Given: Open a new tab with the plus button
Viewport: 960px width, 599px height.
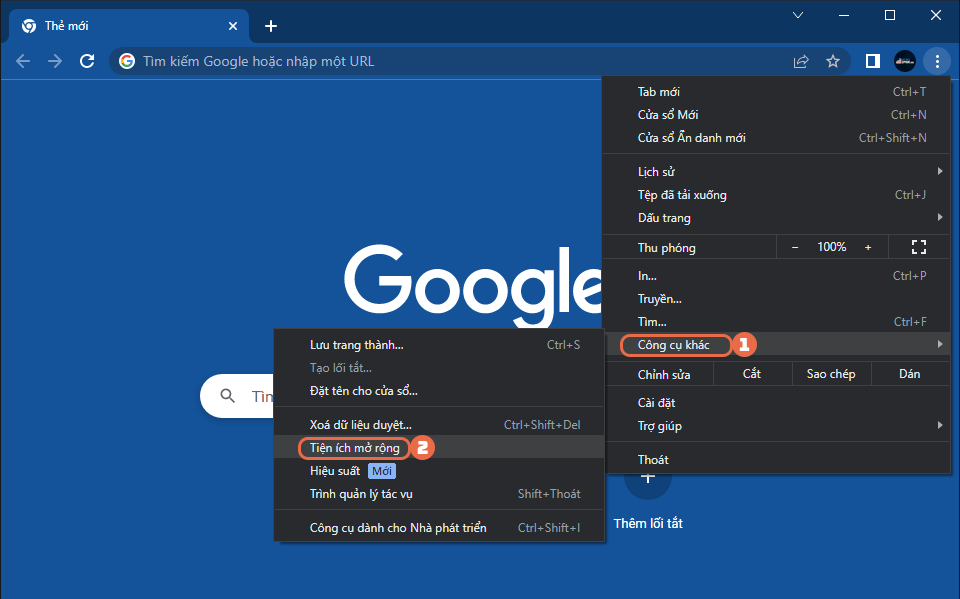Looking at the screenshot, I should 271,26.
